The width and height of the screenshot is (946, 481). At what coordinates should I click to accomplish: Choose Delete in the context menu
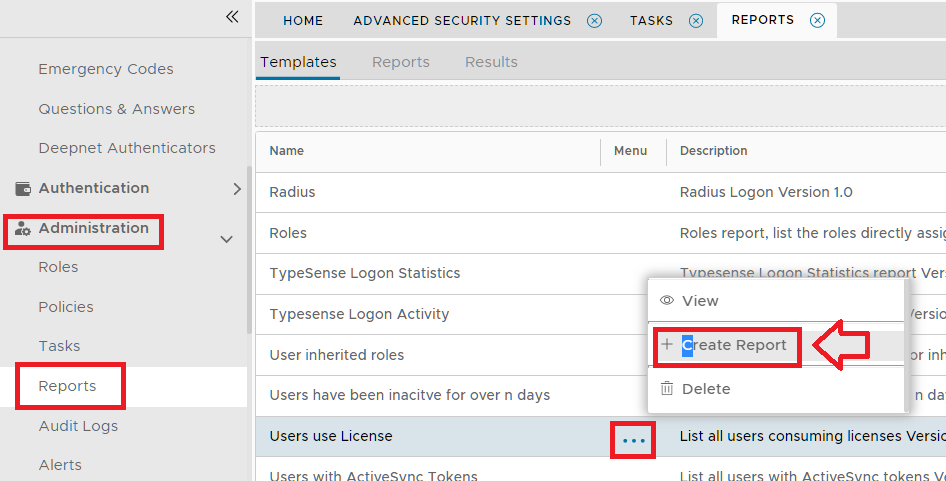click(x=706, y=388)
